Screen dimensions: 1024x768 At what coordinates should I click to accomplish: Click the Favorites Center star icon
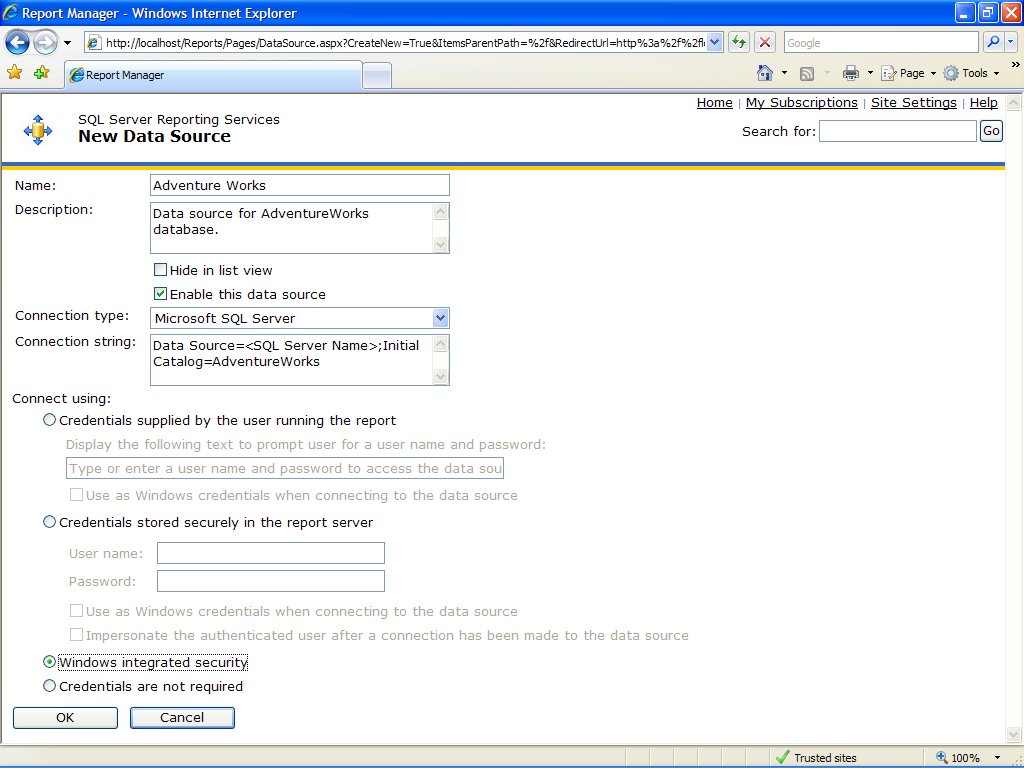tap(14, 73)
